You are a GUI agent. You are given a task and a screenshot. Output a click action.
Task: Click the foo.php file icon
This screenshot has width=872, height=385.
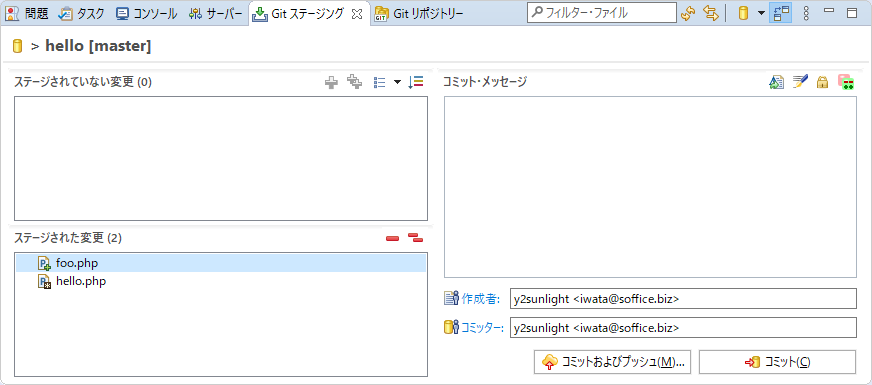44,264
